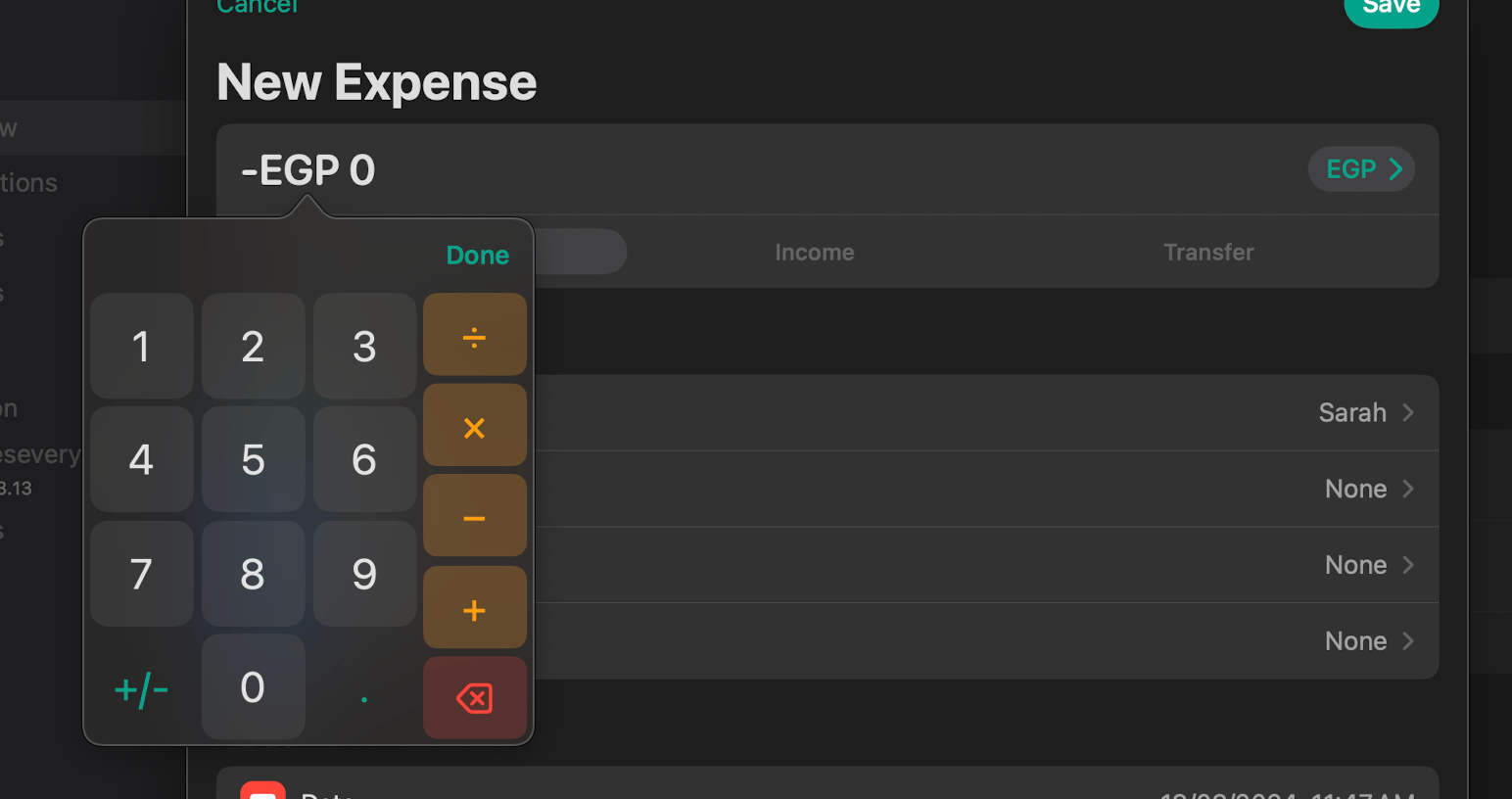Click the red backspace delete key
This screenshot has width=1512, height=799.
pyautogui.click(x=475, y=698)
